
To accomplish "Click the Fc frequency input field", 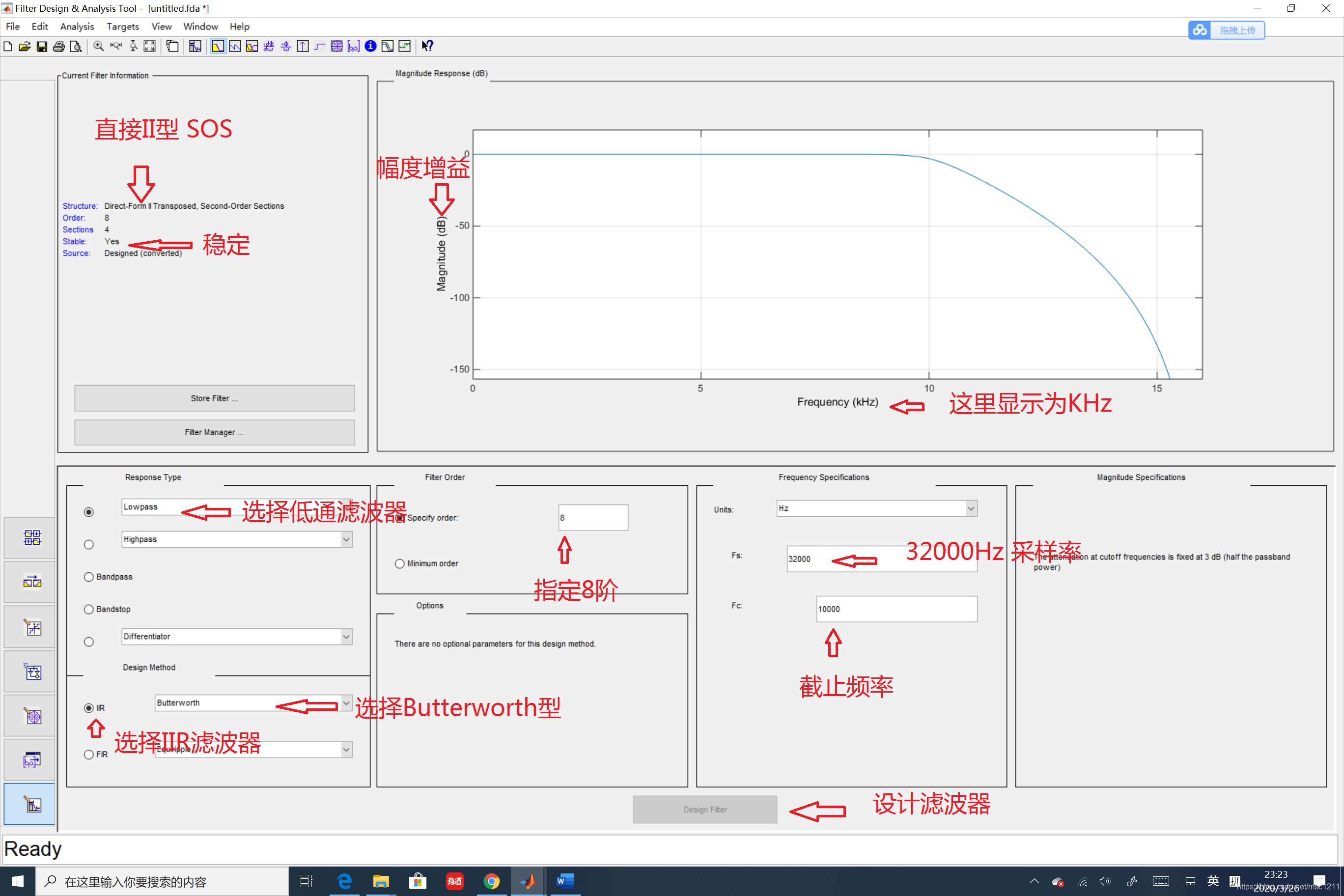I will [x=895, y=608].
